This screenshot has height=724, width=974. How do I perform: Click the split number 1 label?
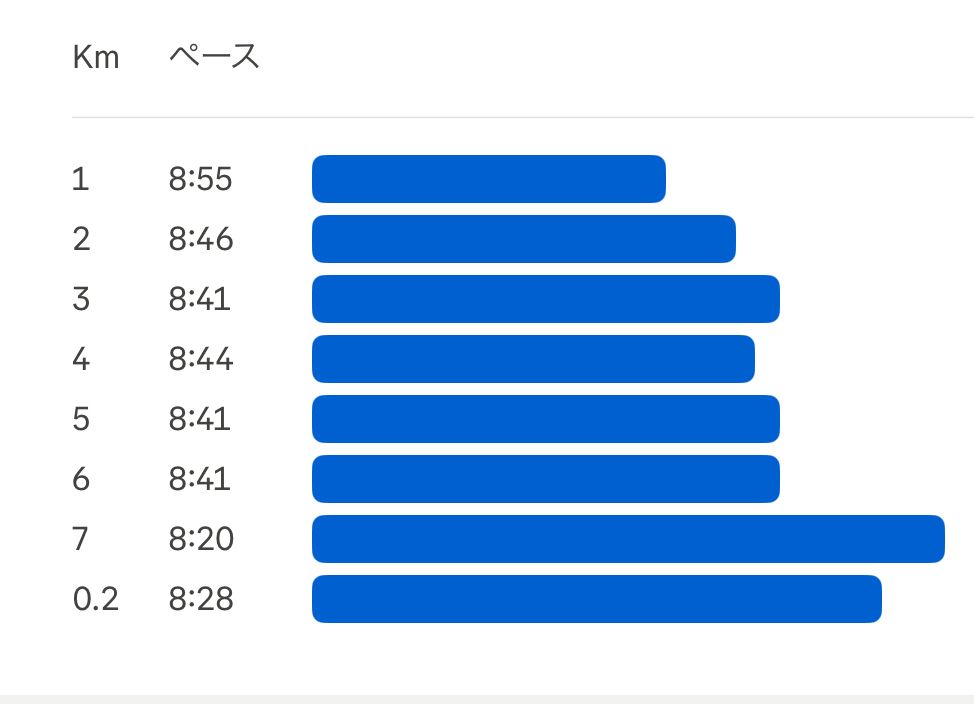(81, 179)
